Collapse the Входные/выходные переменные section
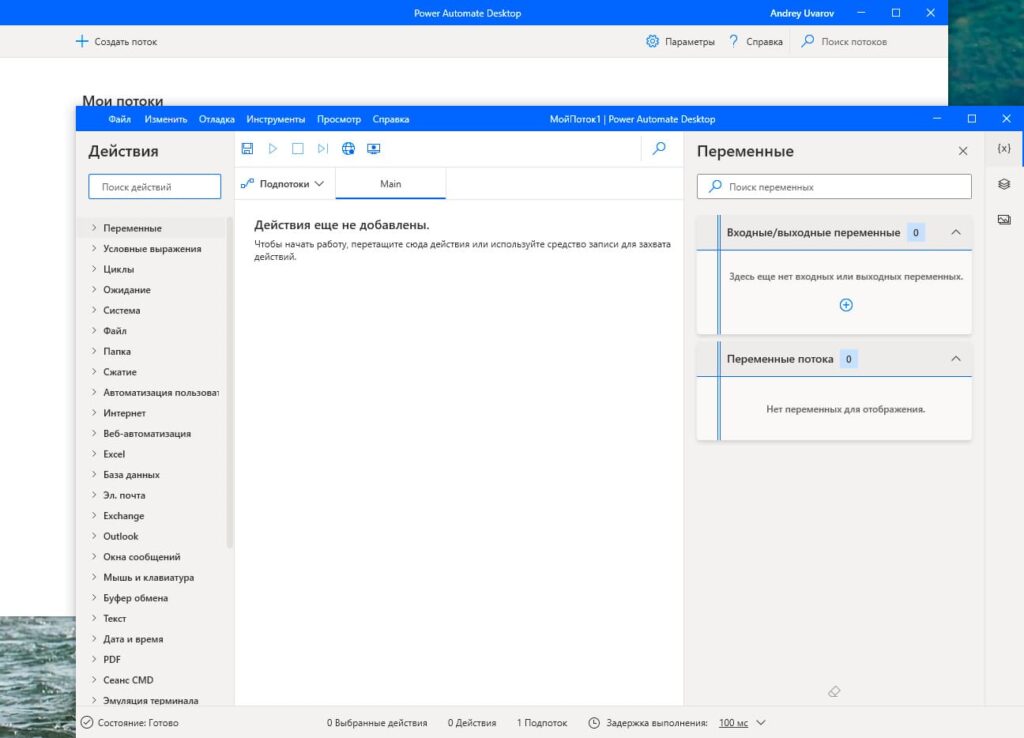The height and width of the screenshot is (738, 1024). pyautogui.click(x=955, y=232)
